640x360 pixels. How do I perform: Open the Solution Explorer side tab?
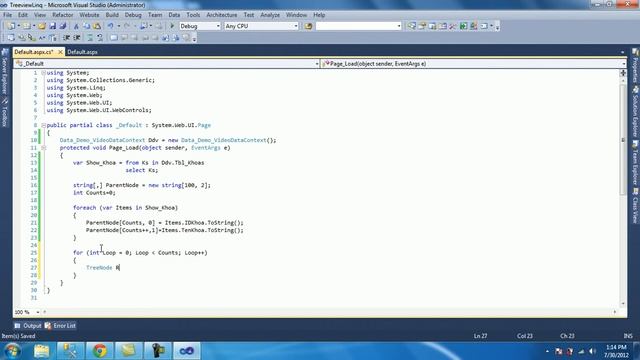(x=635, y=111)
